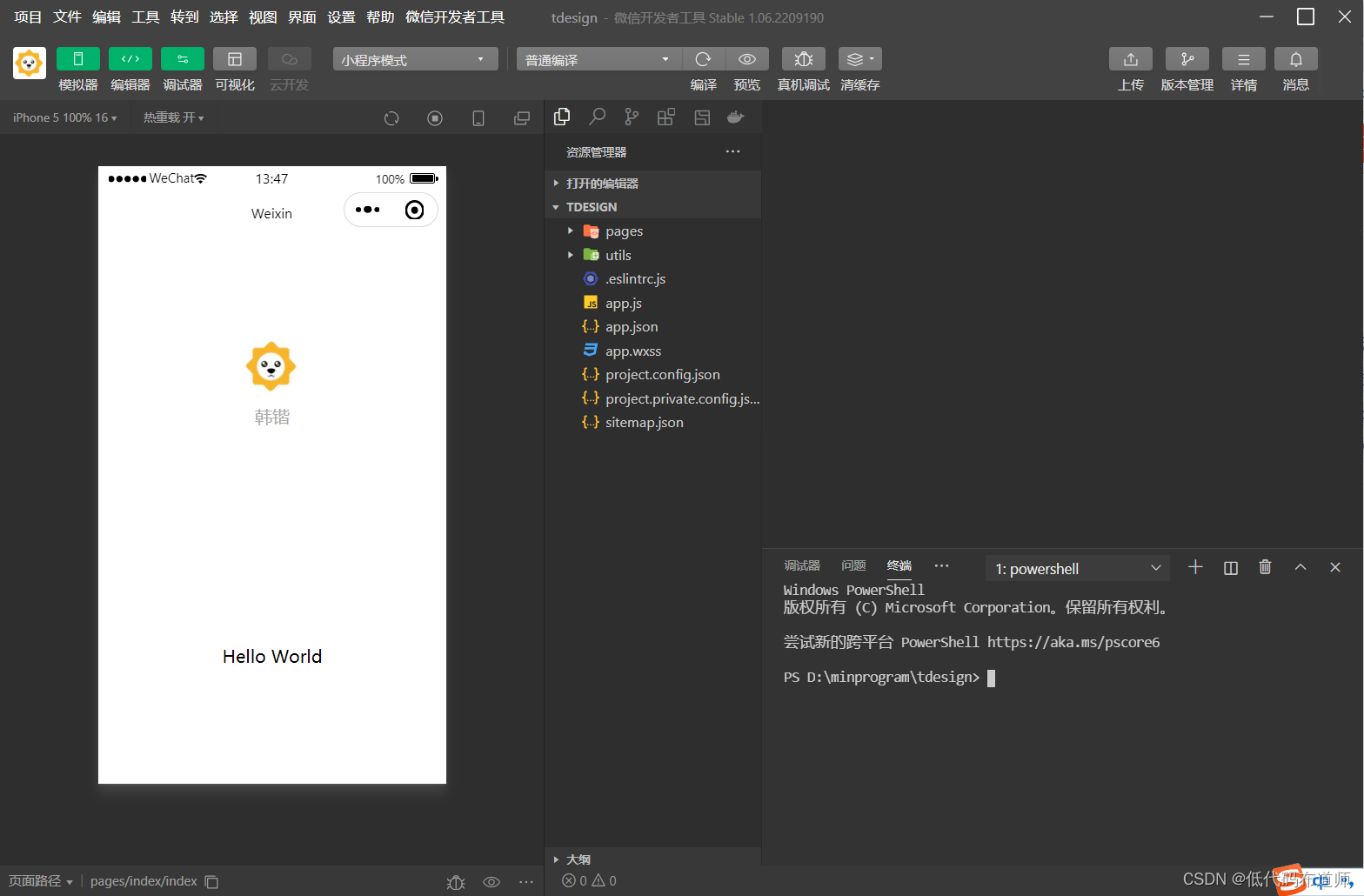Expand the 打开的编辑器 section
The height and width of the screenshot is (896, 1364).
(x=652, y=184)
